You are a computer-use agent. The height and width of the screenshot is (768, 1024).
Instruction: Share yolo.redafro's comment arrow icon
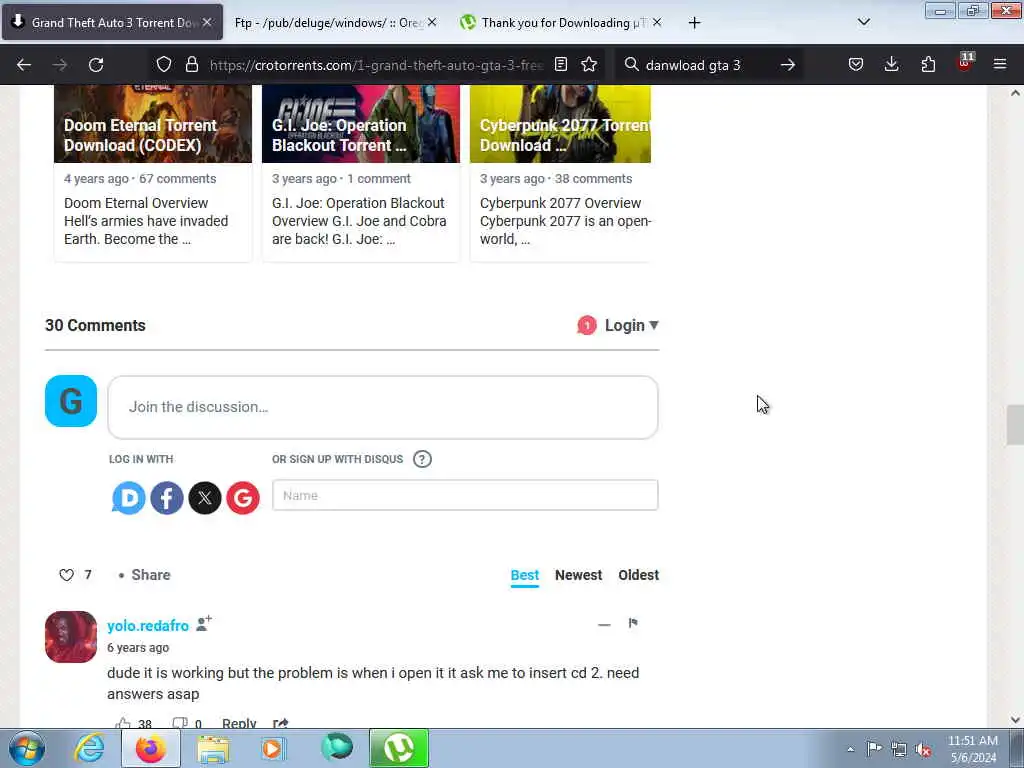(x=281, y=723)
